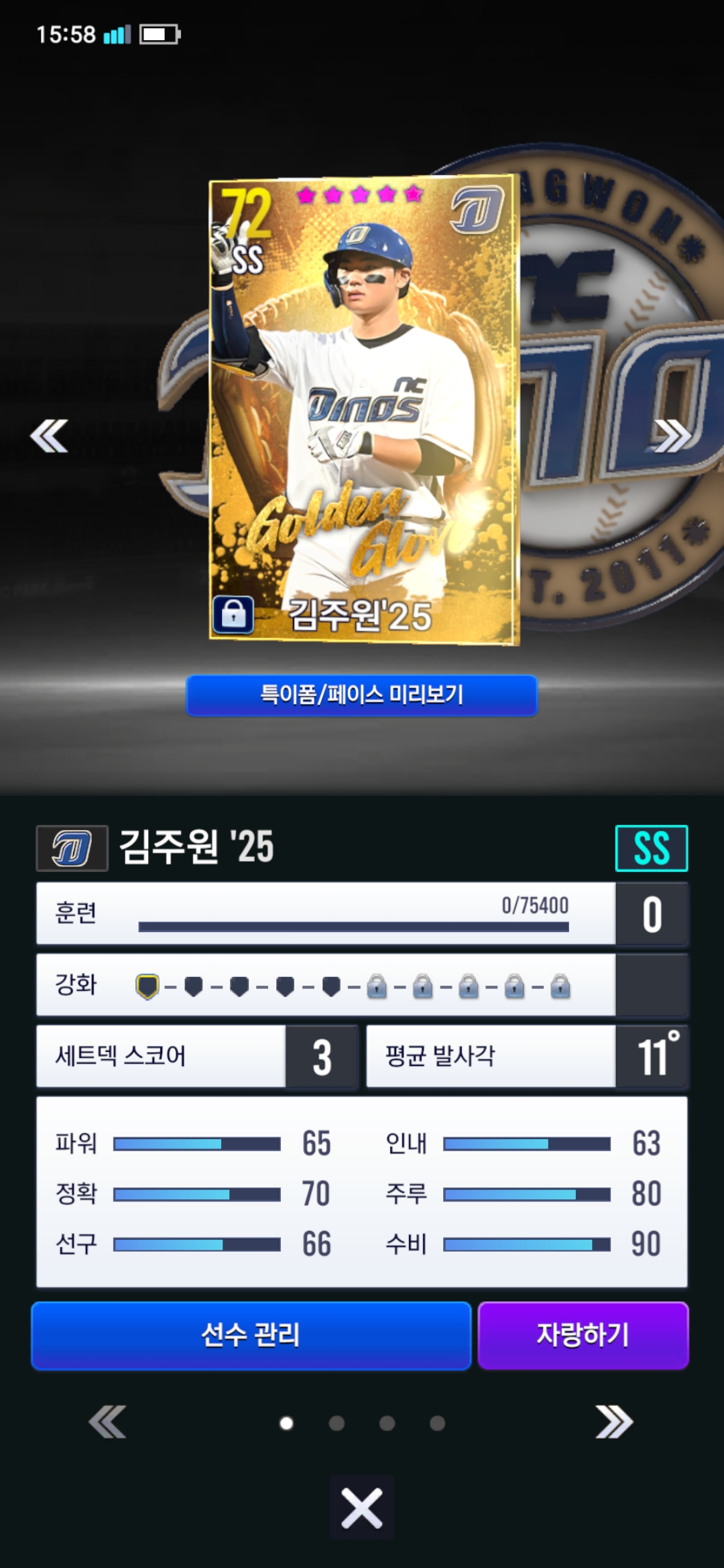The height and width of the screenshot is (1568, 724).
Task: Tap the 평균 발사각 launch angle panel
Action: pos(527,1056)
